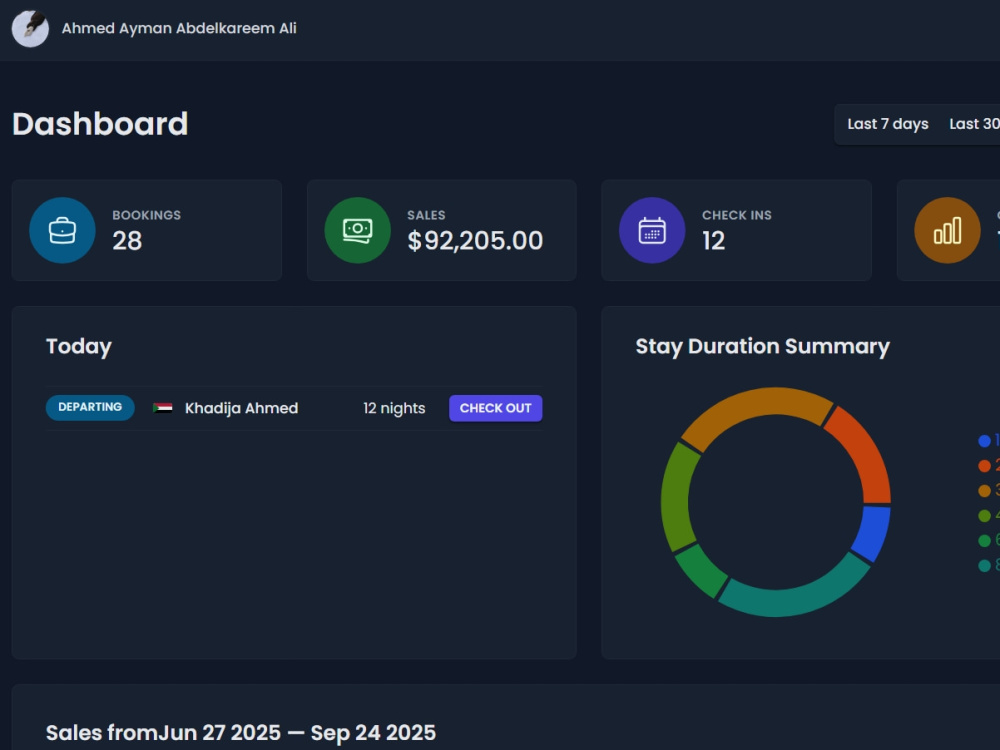This screenshot has height=750, width=1000.
Task: Click guest name Khadija Ahmed
Action: tap(241, 408)
